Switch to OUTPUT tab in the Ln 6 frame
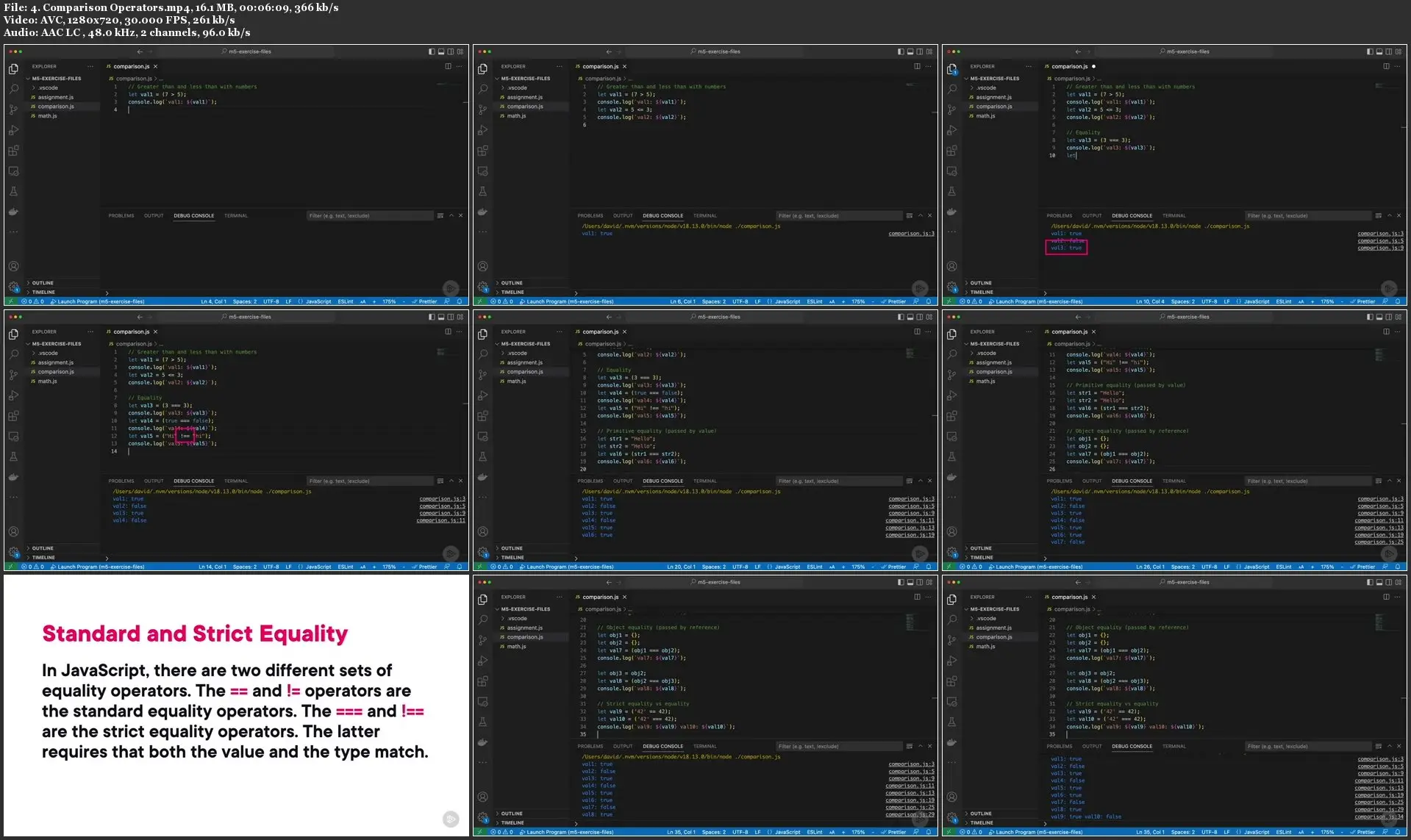This screenshot has height=840, width=1411. 623,215
